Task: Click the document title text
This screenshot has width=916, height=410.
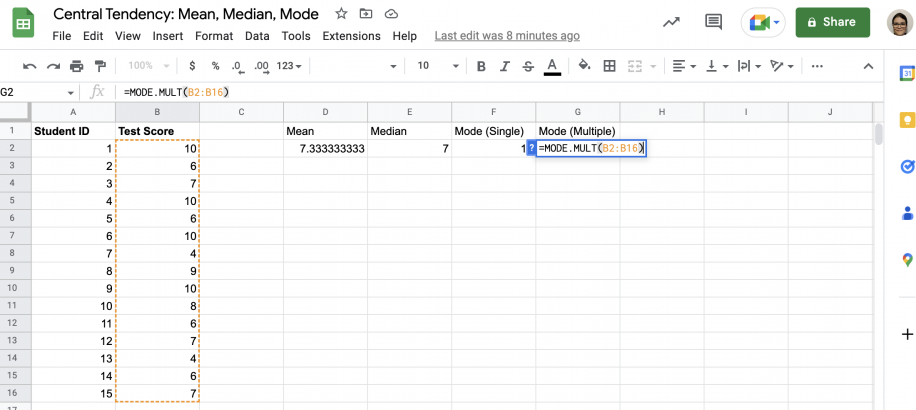Action: pos(186,13)
